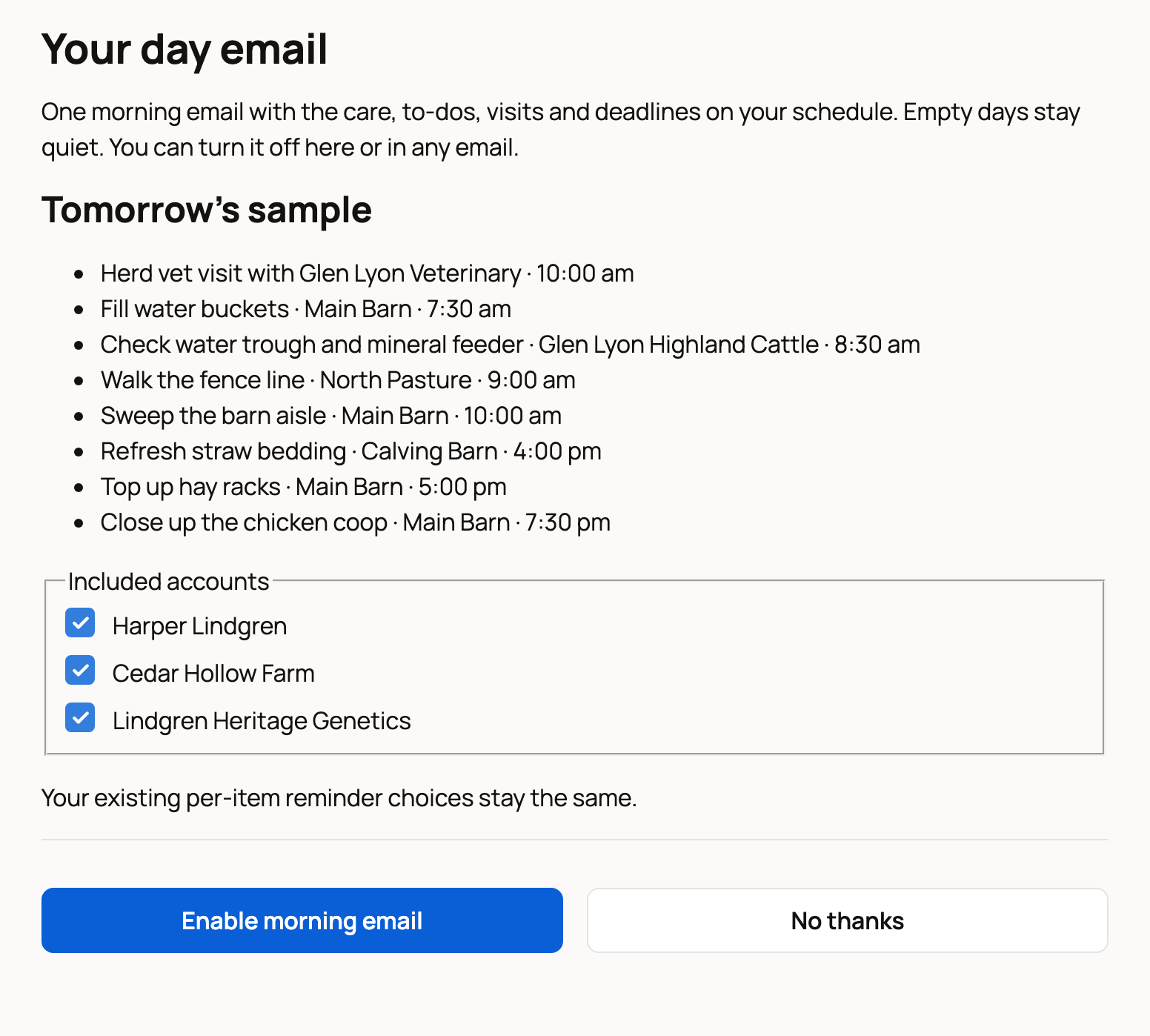Image resolution: width=1150 pixels, height=1036 pixels.
Task: Uncheck the Harper Lindgren account checkbox
Action: pos(80,622)
